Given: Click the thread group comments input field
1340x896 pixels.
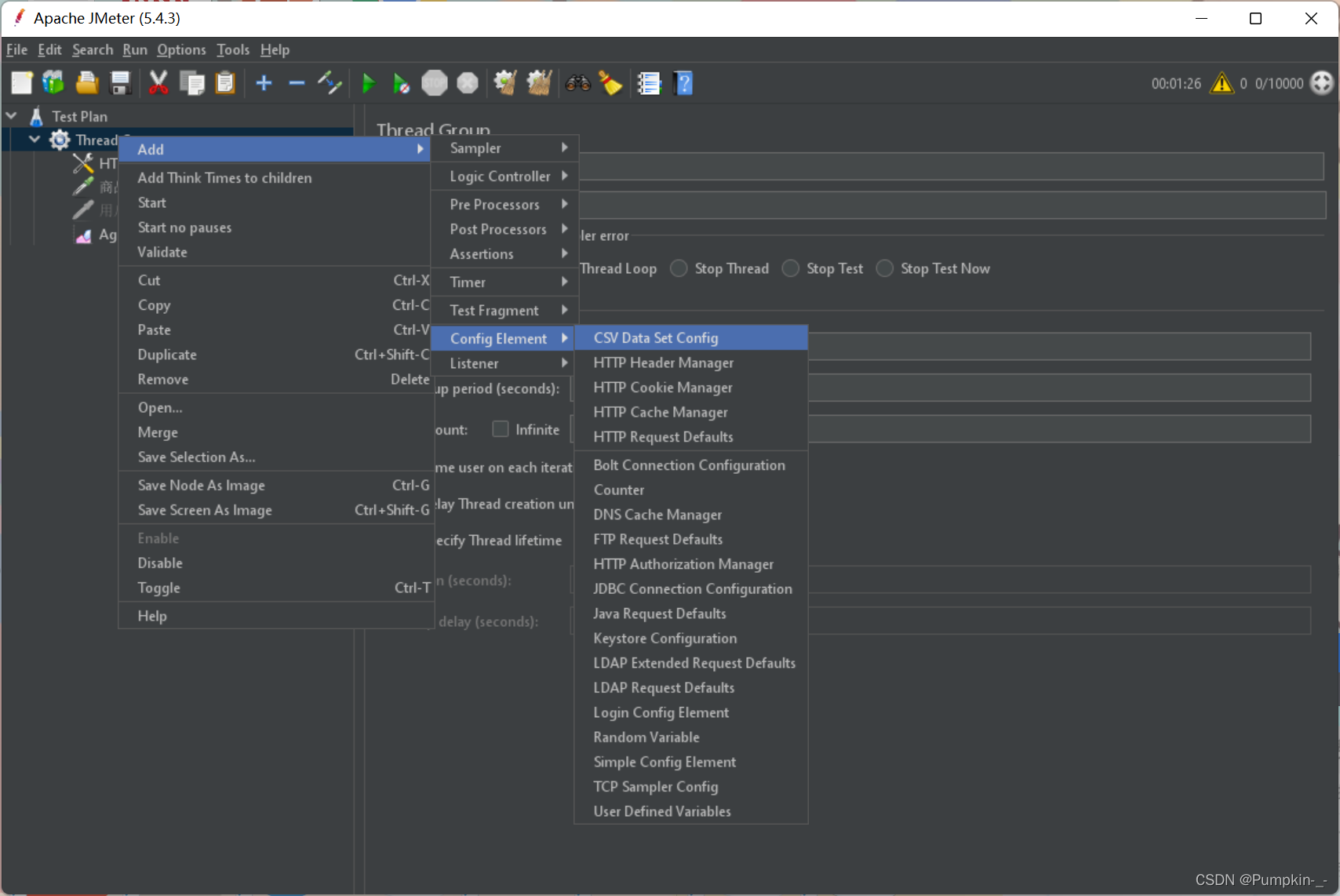Looking at the screenshot, I should point(952,206).
